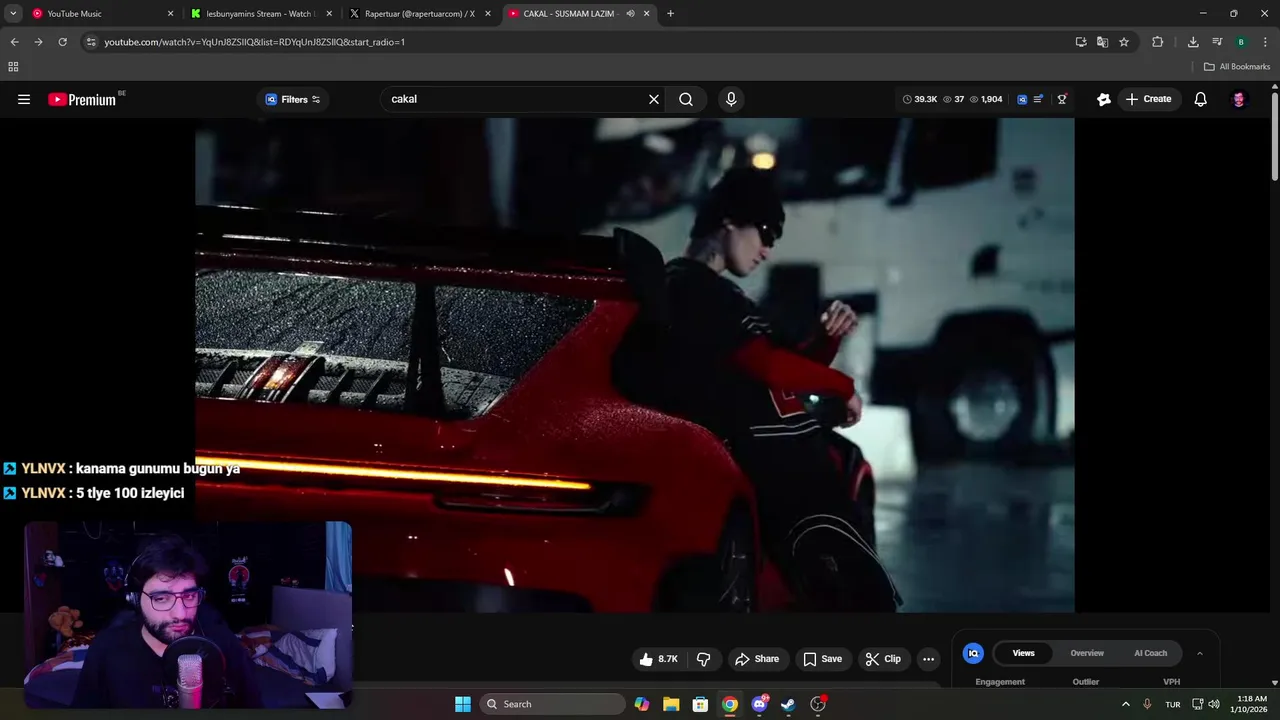Open vidIQ list icon with blue dot
This screenshot has width=1280, height=720.
1039,99
